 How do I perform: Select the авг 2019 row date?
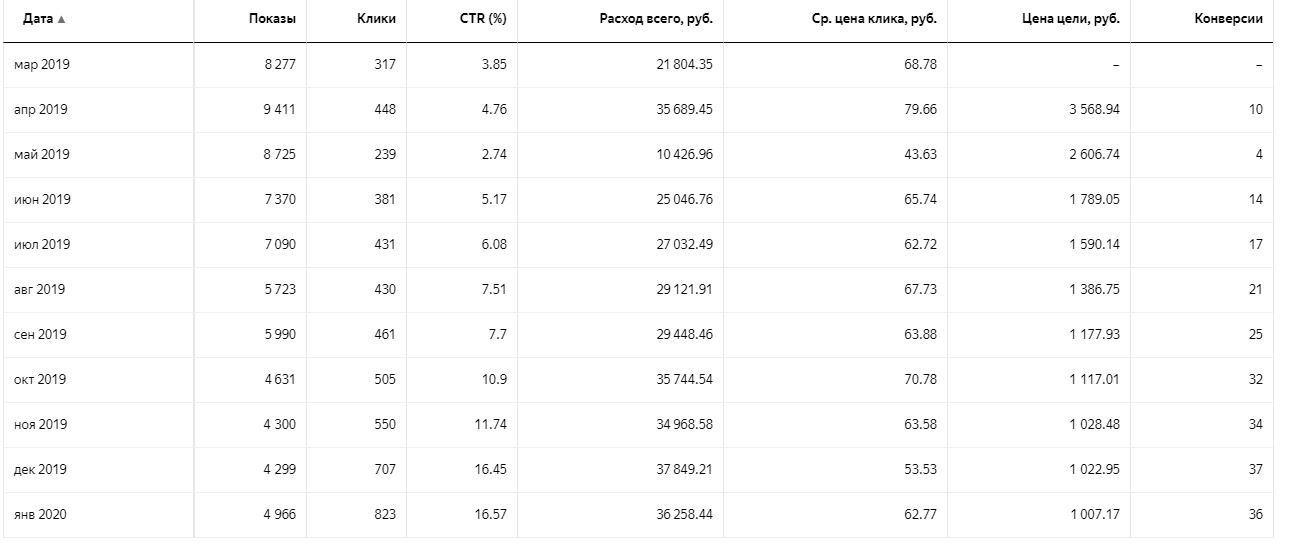[x=40, y=289]
